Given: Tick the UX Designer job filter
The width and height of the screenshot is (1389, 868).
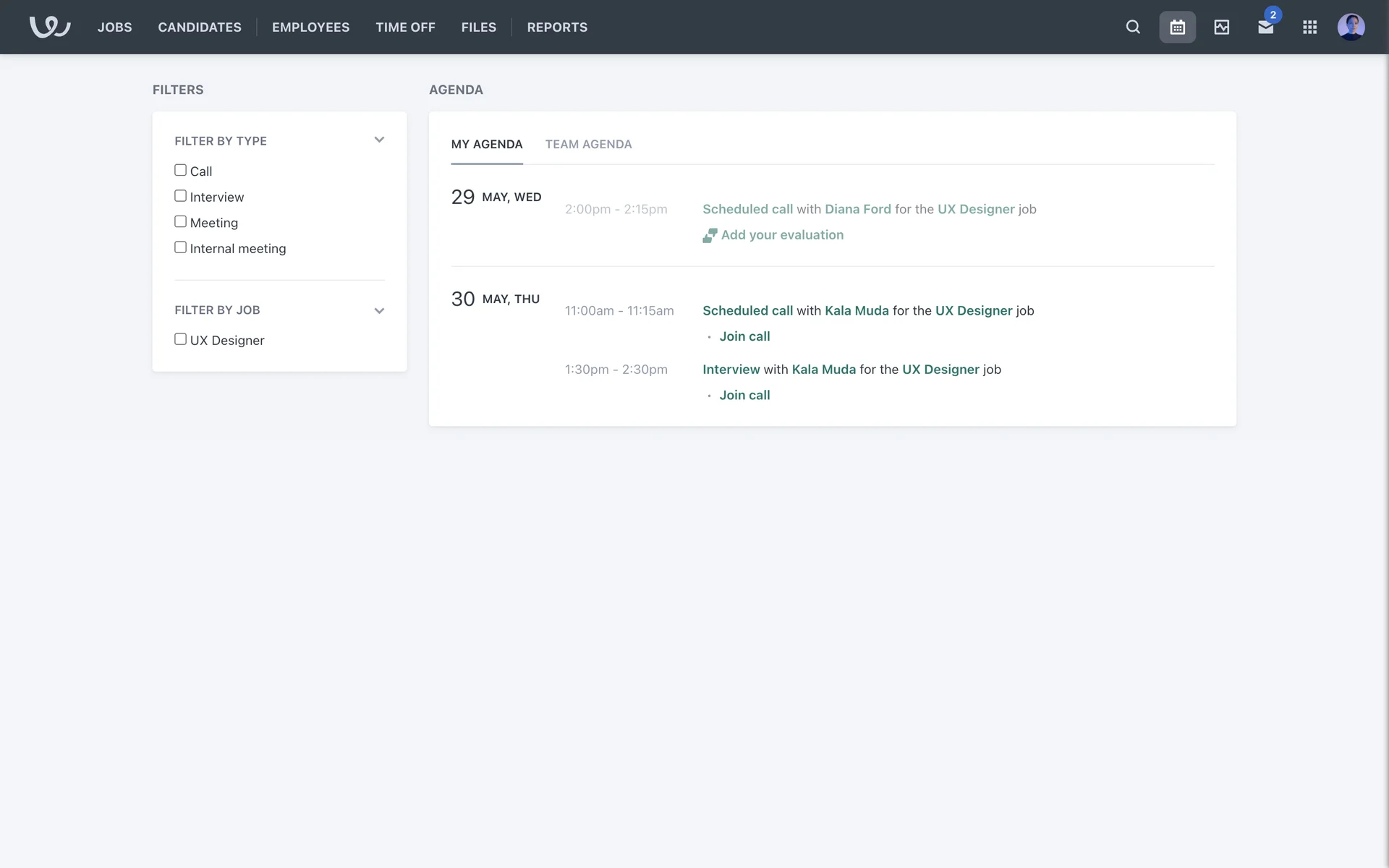Looking at the screenshot, I should (180, 339).
